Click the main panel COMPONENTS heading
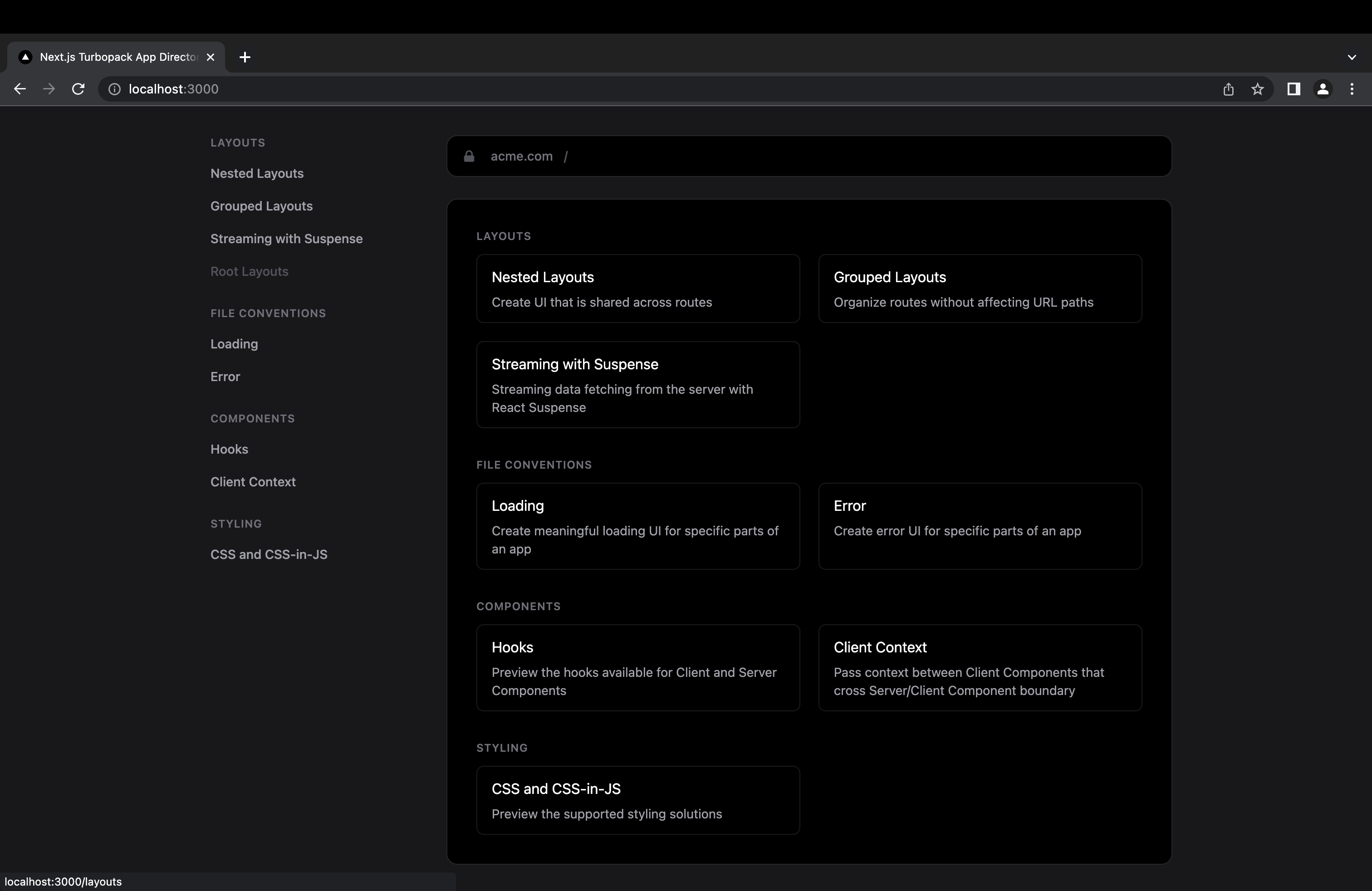The height and width of the screenshot is (891, 1372). pos(518,606)
